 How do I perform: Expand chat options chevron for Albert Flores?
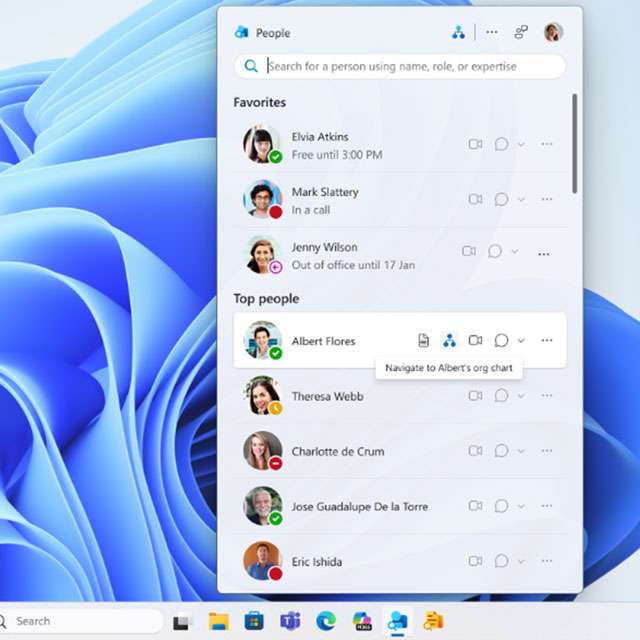pyautogui.click(x=521, y=341)
